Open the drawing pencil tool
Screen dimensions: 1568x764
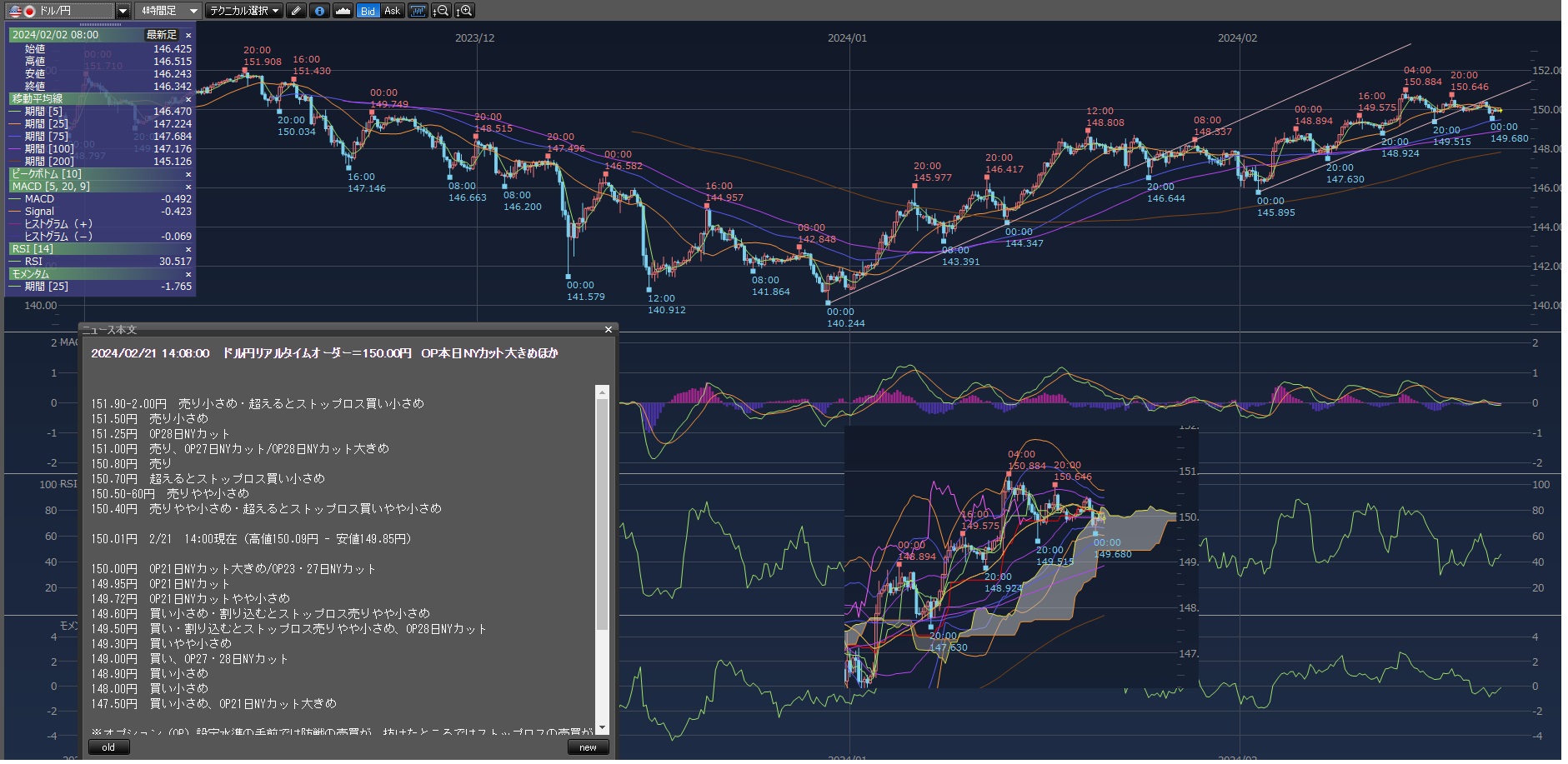[296, 11]
